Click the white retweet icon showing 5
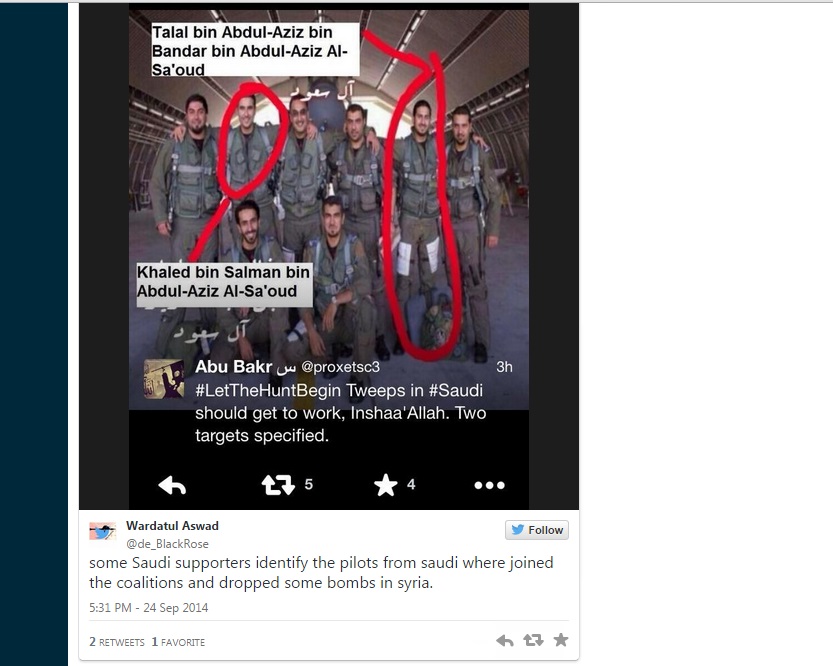Screen dimensions: 833x666 pyautogui.click(x=278, y=485)
